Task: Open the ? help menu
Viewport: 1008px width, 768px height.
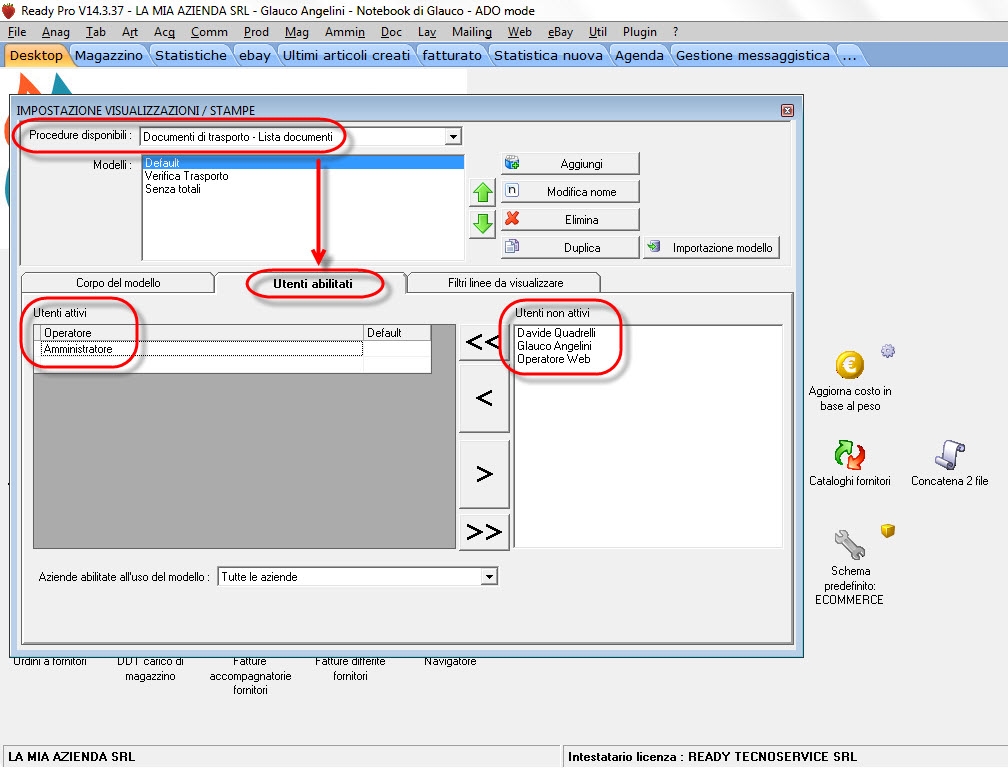Action: tap(676, 31)
